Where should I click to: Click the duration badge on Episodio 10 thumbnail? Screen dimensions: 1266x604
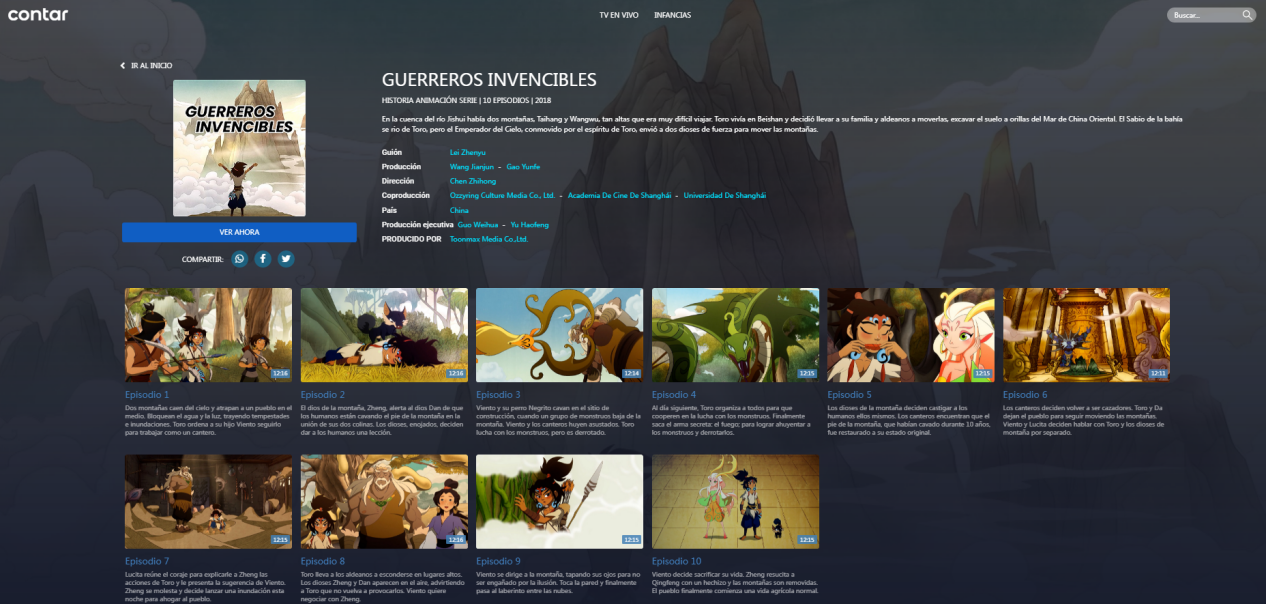(x=807, y=540)
